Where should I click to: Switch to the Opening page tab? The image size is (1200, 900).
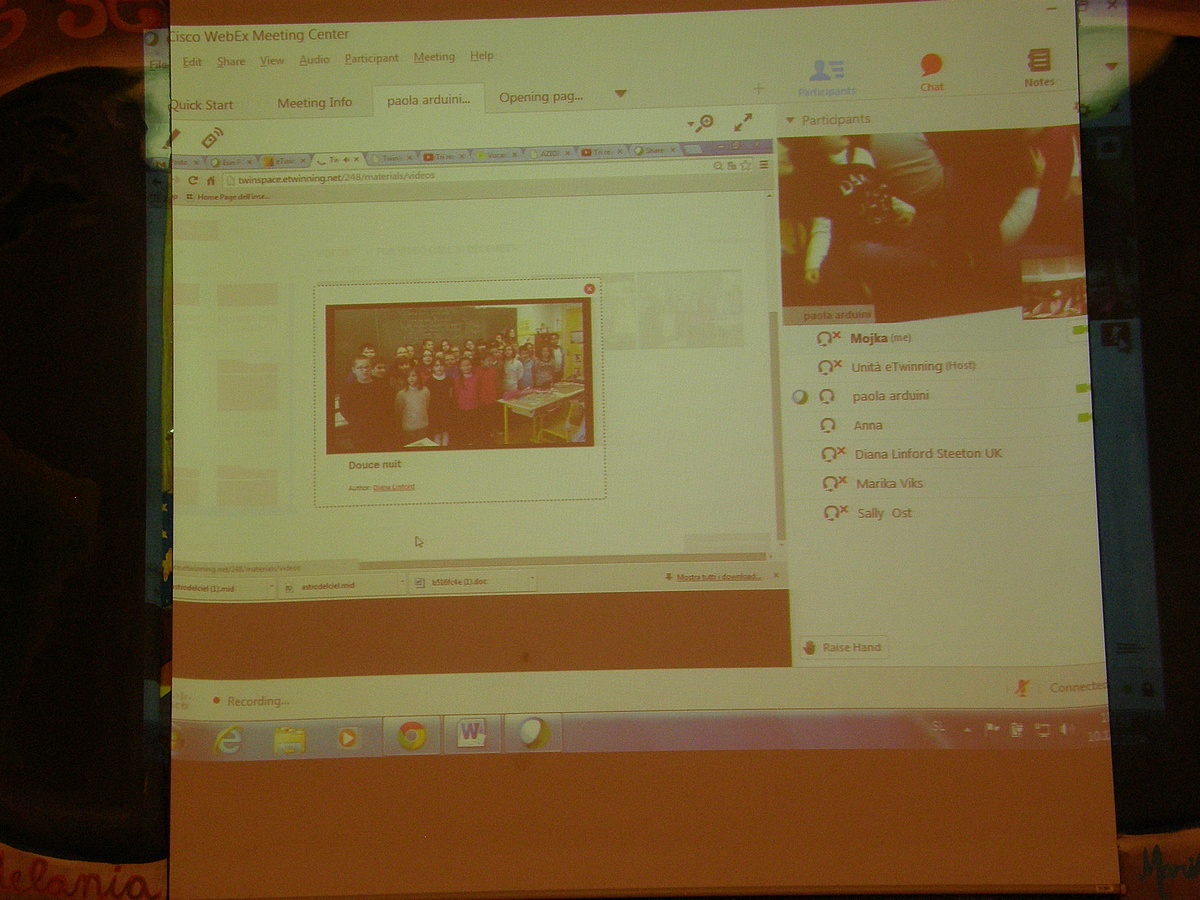click(x=541, y=97)
